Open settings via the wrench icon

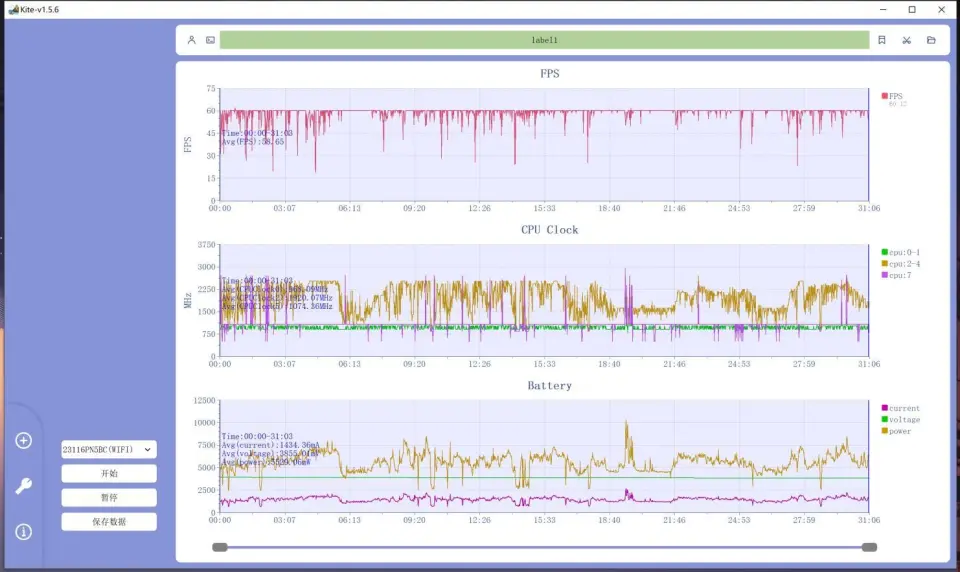point(24,487)
